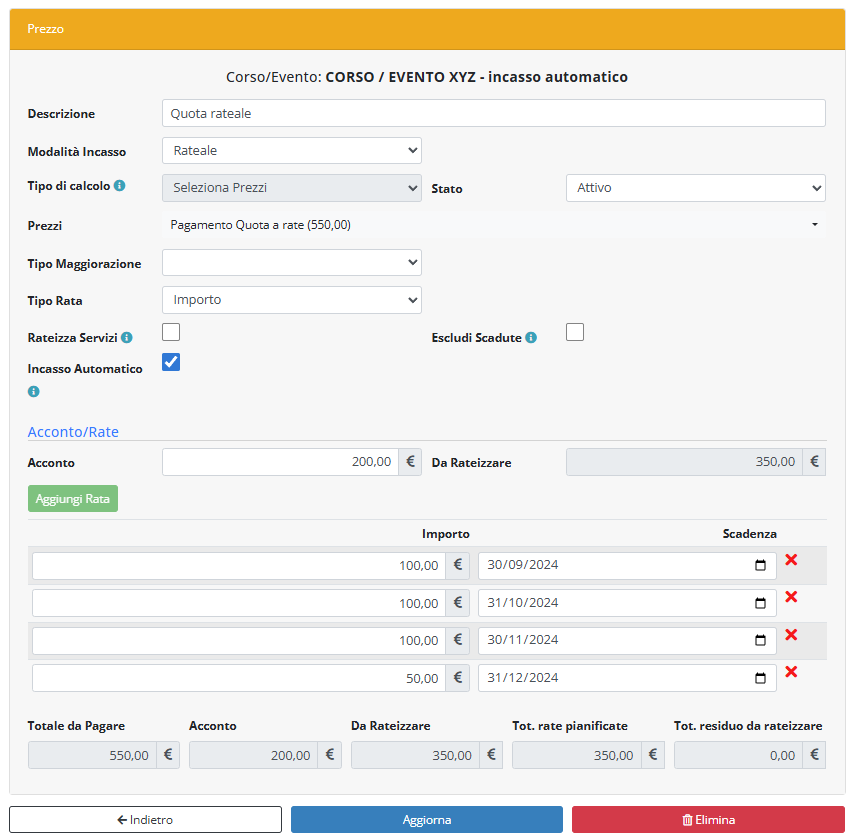This screenshot has height=840, width=854.
Task: Open the Modalità Incasso dropdown
Action: (x=291, y=150)
